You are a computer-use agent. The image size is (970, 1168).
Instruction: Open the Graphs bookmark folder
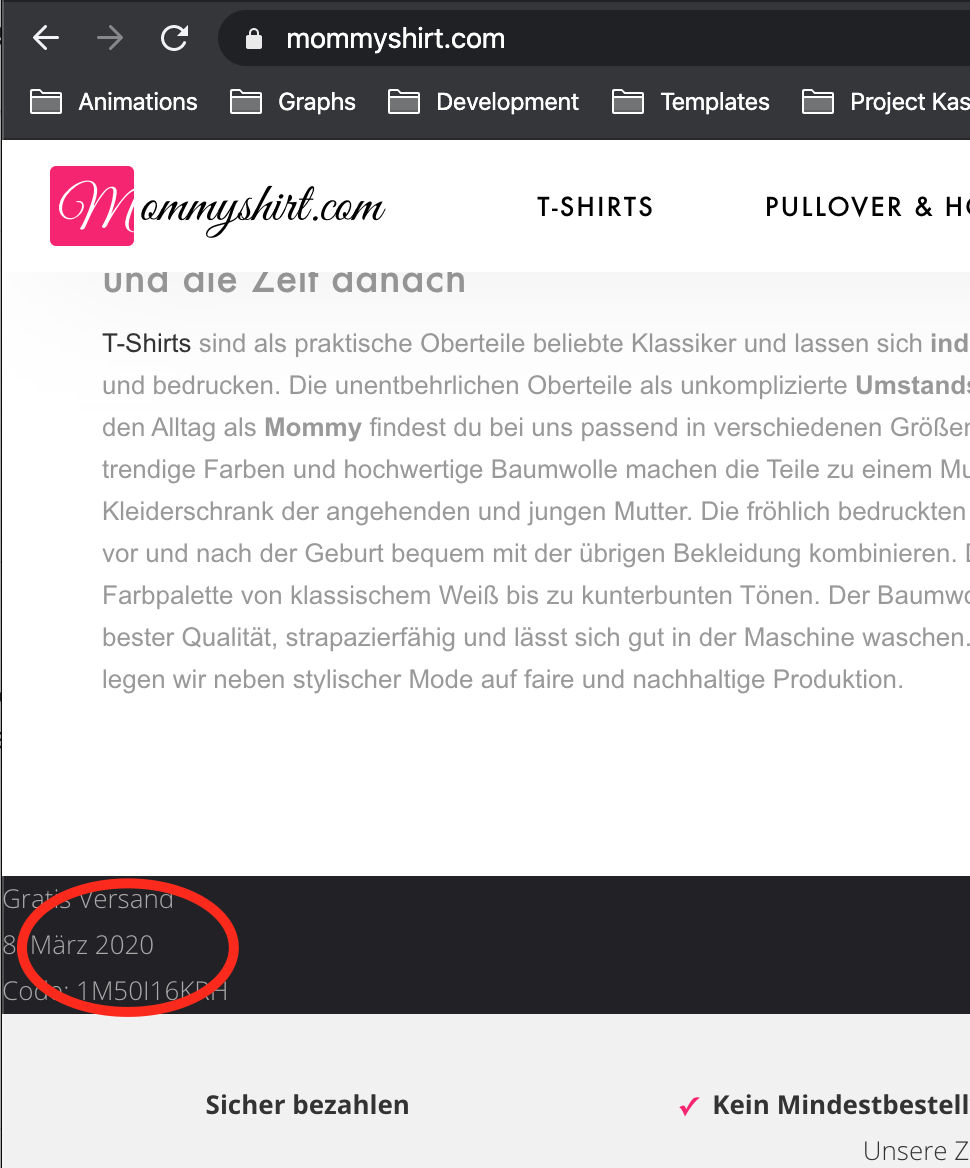click(292, 102)
